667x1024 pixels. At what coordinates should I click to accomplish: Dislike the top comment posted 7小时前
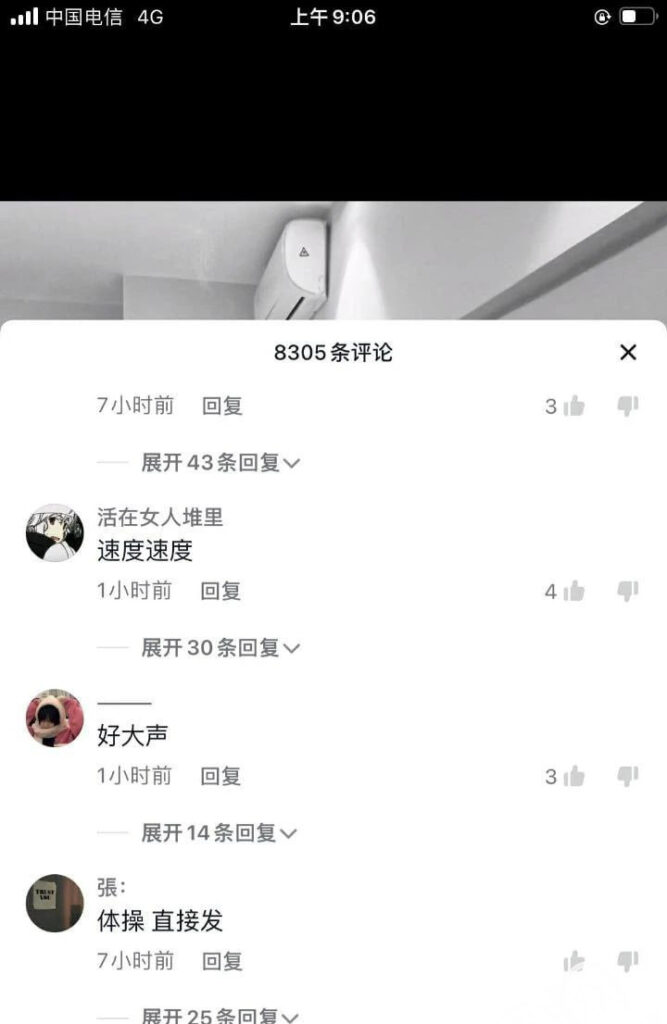coord(628,406)
